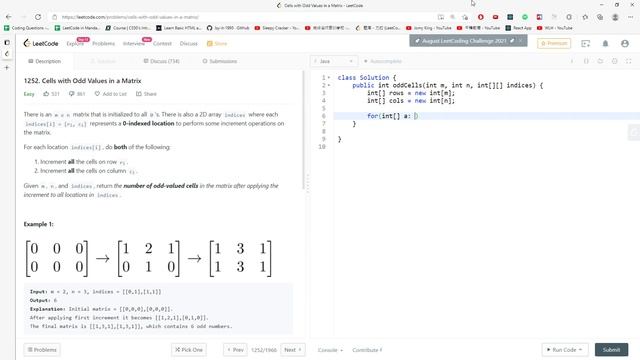
Task: Click the green circular extension icon
Action: [525, 17]
